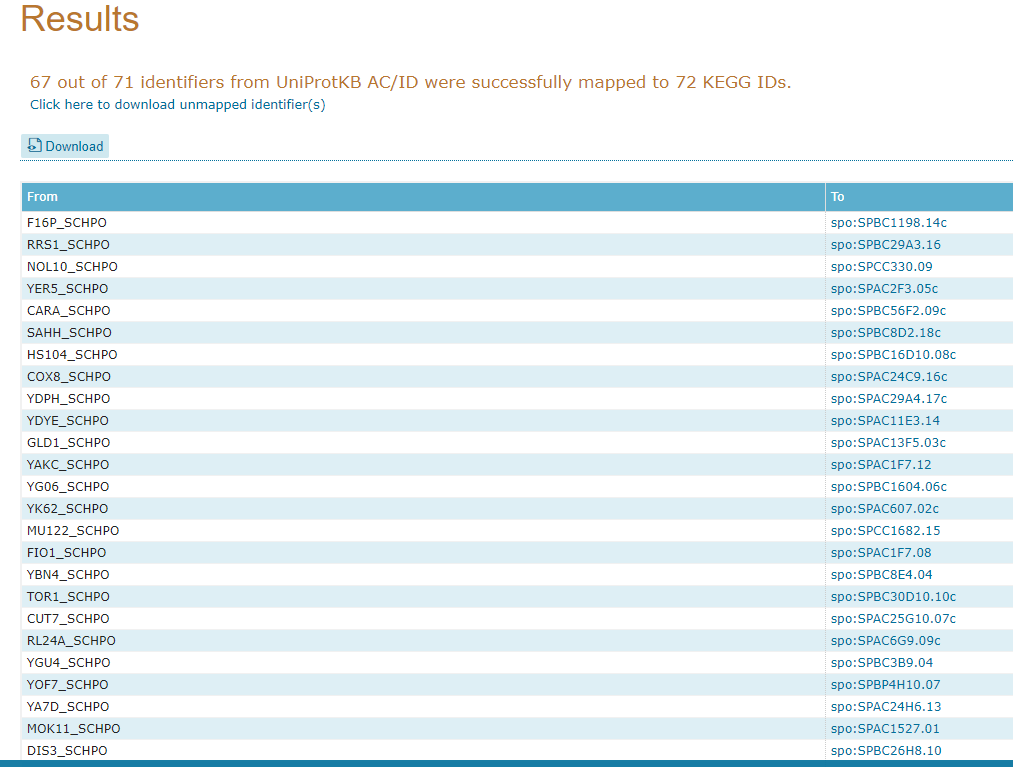Open the spo:SPAC1527.01 link
This screenshot has height=767, width=1013.
[x=885, y=729]
